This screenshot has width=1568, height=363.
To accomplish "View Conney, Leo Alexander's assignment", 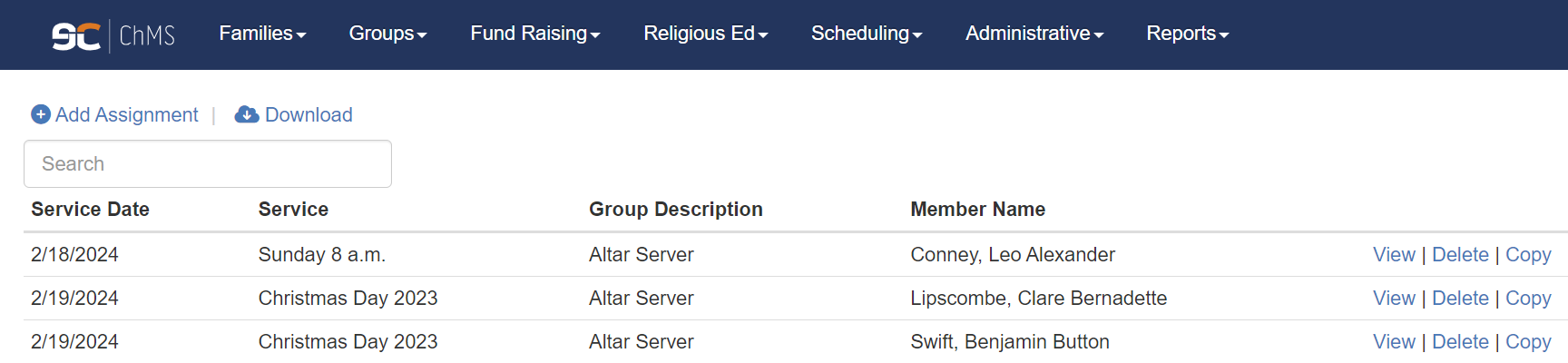I will coord(1394,255).
